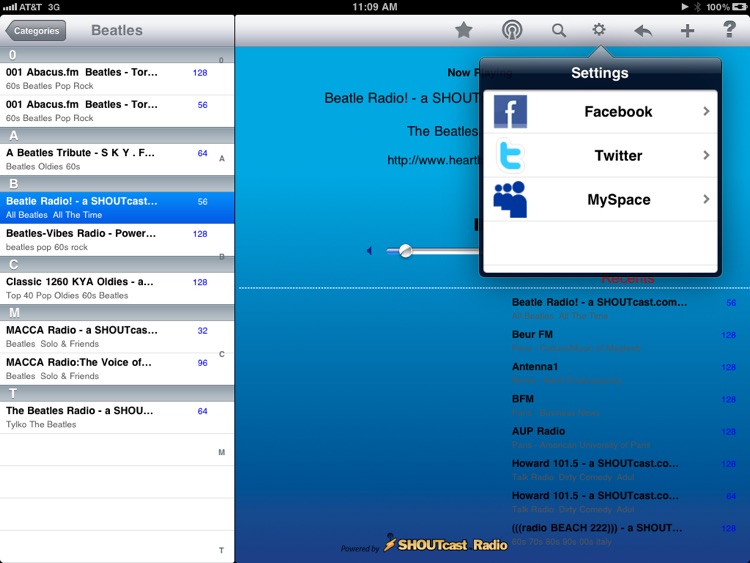Tap the battery indicator in status bar
This screenshot has height=563, width=750.
coord(739,7)
